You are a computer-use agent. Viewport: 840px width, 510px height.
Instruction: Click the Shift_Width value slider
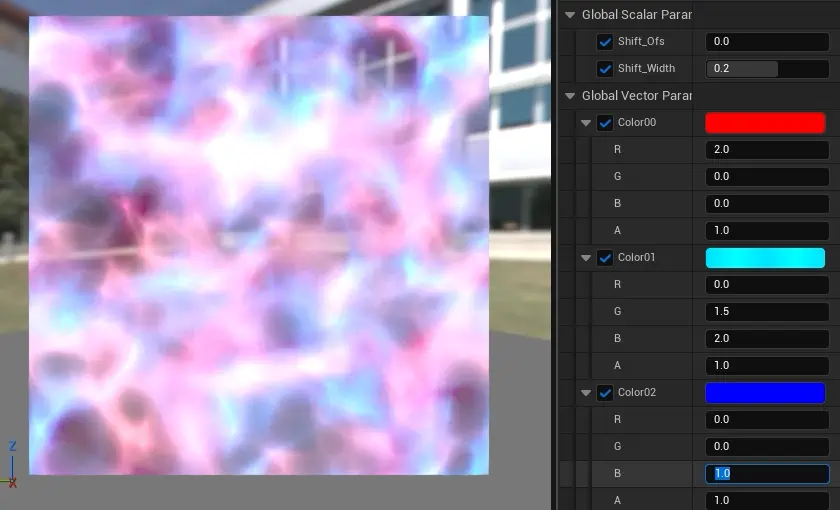coord(767,69)
